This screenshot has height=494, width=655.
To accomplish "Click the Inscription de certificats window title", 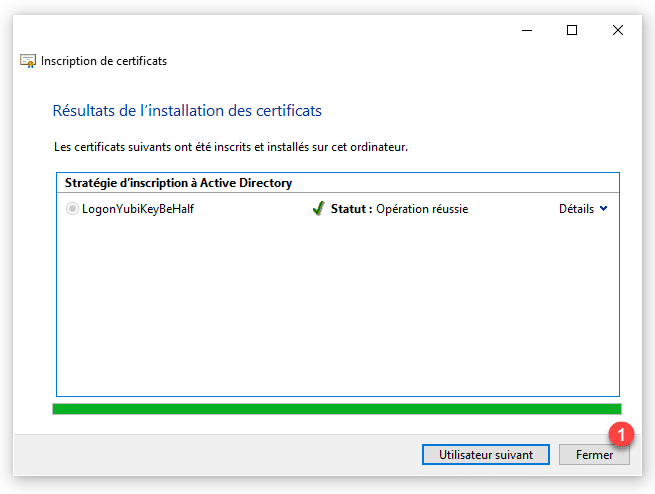I will 104,61.
